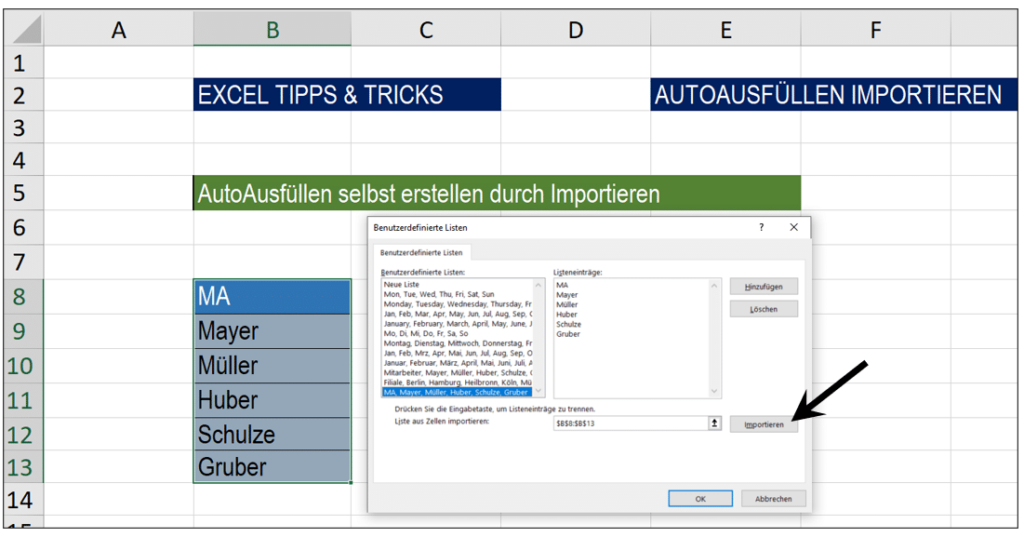1024x537 pixels.
Task: Click worksheet cell containing 'Gruber'
Action: coord(272,467)
